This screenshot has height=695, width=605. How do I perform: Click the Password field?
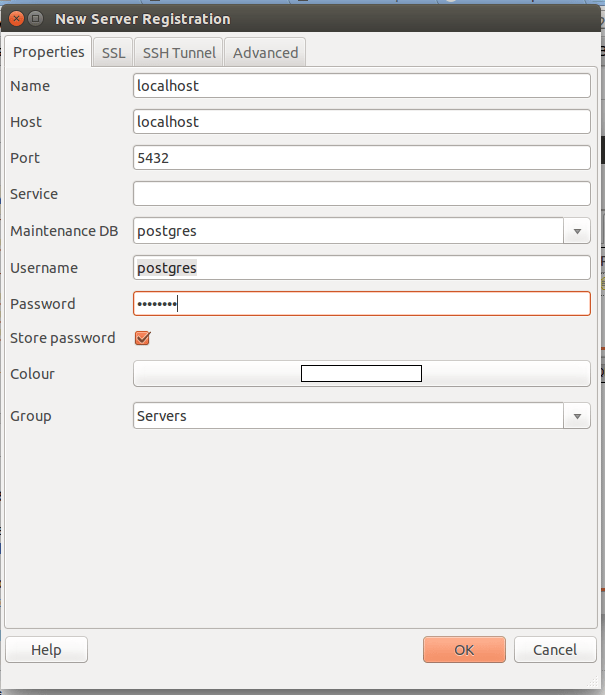362,304
